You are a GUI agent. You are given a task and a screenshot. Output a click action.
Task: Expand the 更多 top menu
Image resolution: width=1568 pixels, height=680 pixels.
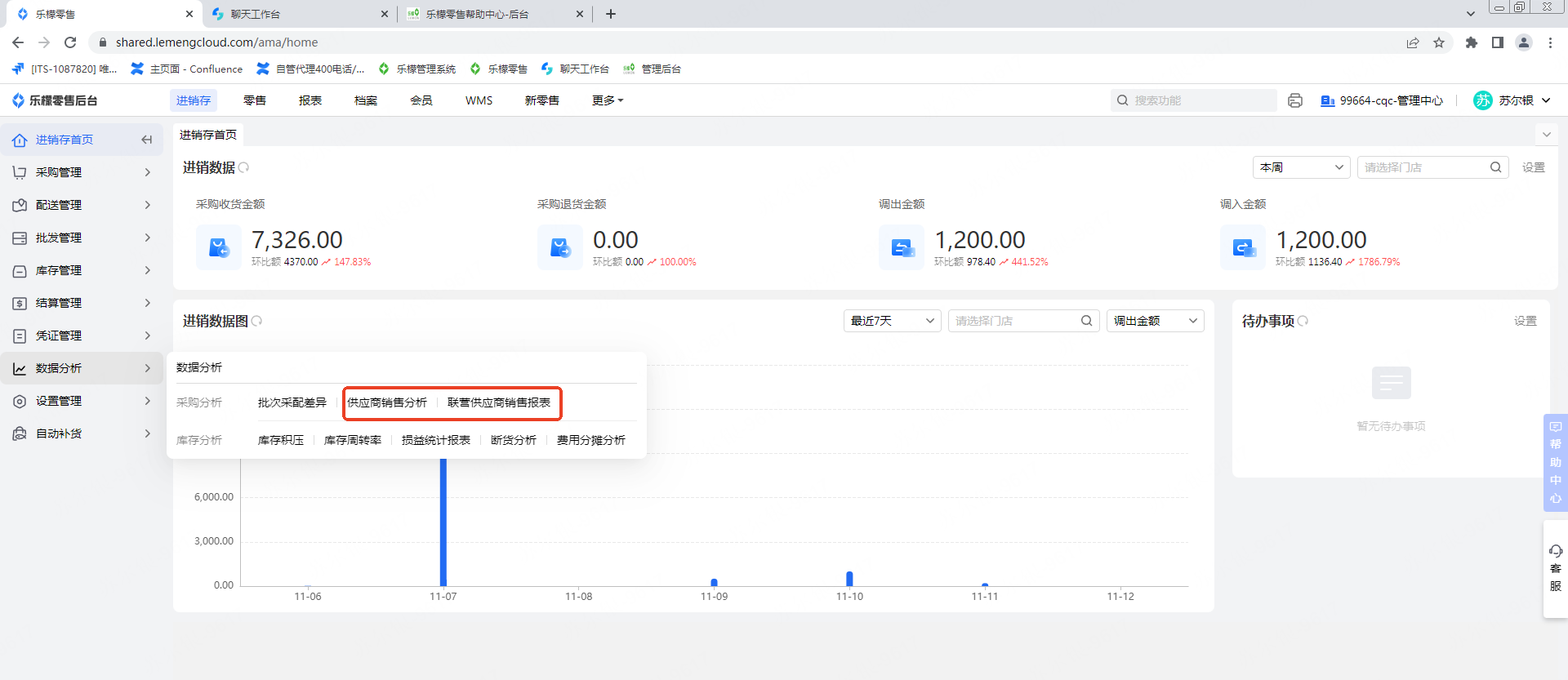608,100
